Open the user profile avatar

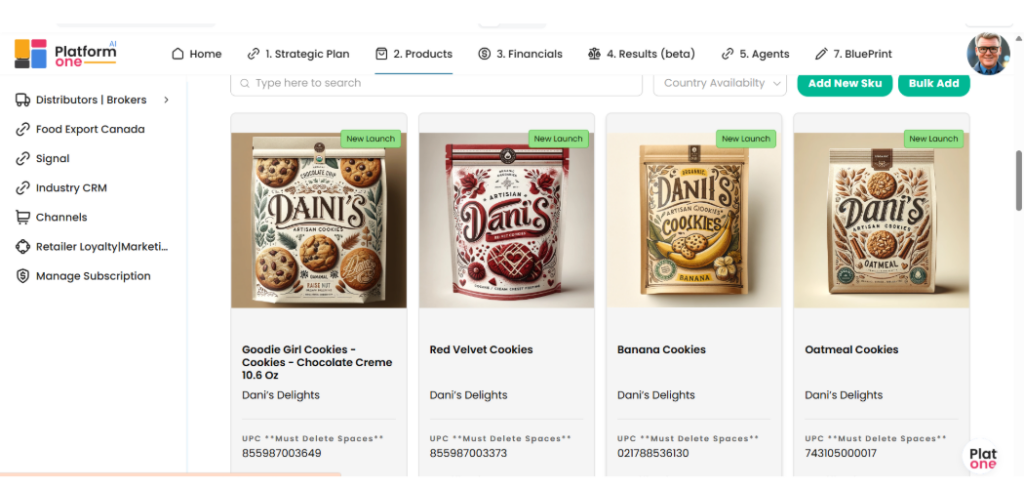pyautogui.click(x=988, y=53)
